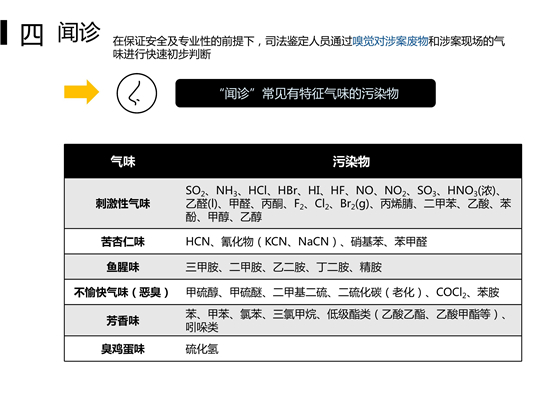
Task: Select the 鱼腥味 row label
Action: click(x=122, y=267)
